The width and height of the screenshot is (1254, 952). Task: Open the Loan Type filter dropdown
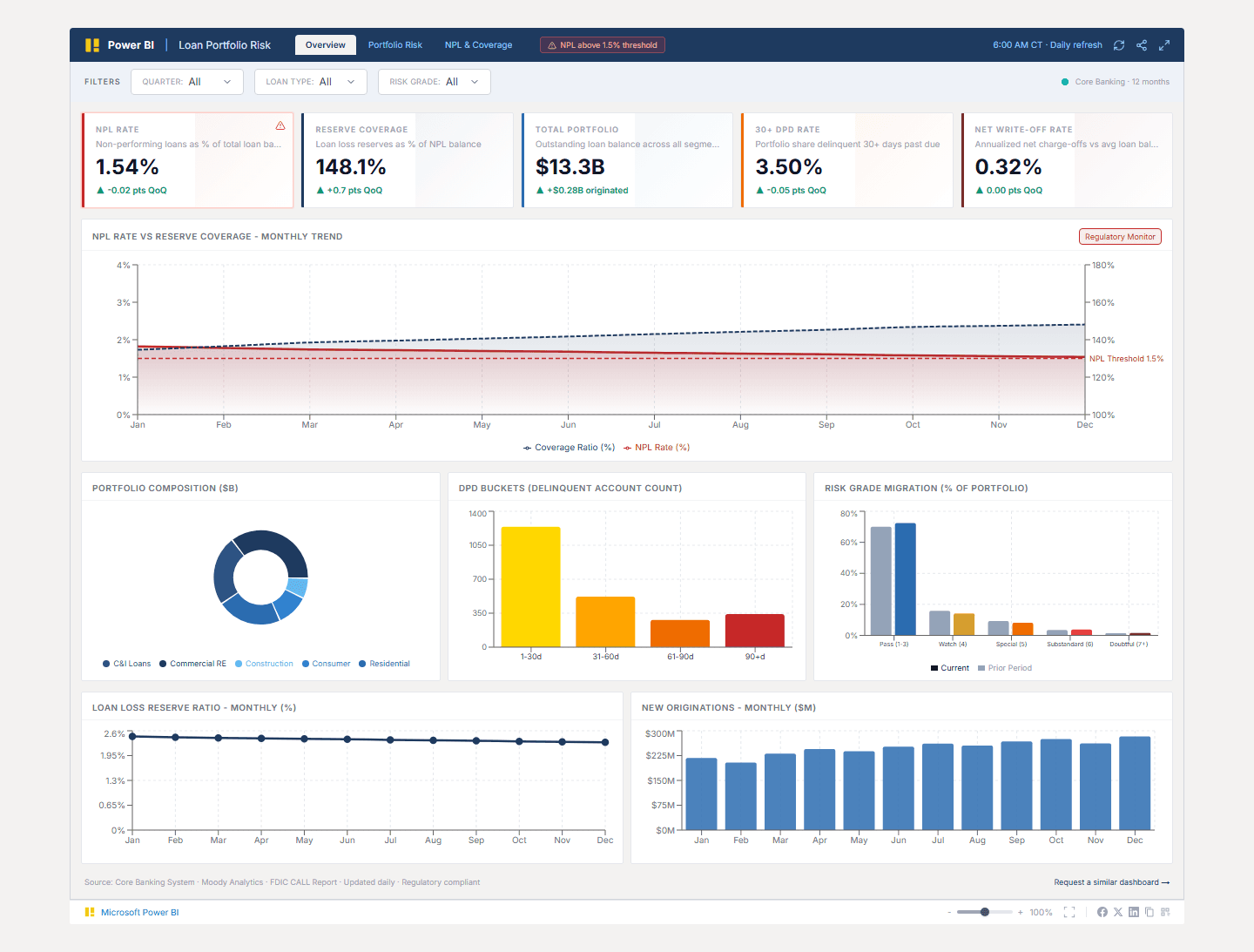(x=311, y=82)
